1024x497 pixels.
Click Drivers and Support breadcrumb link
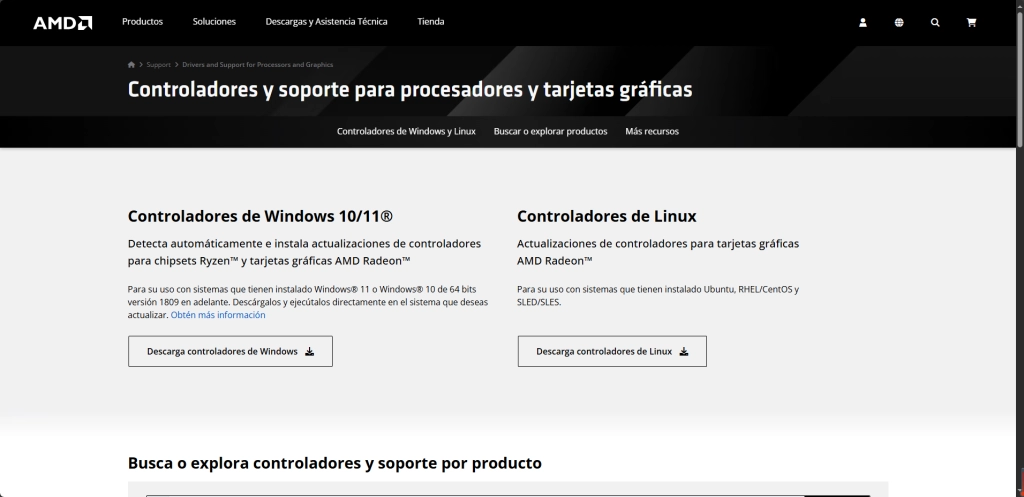point(257,65)
